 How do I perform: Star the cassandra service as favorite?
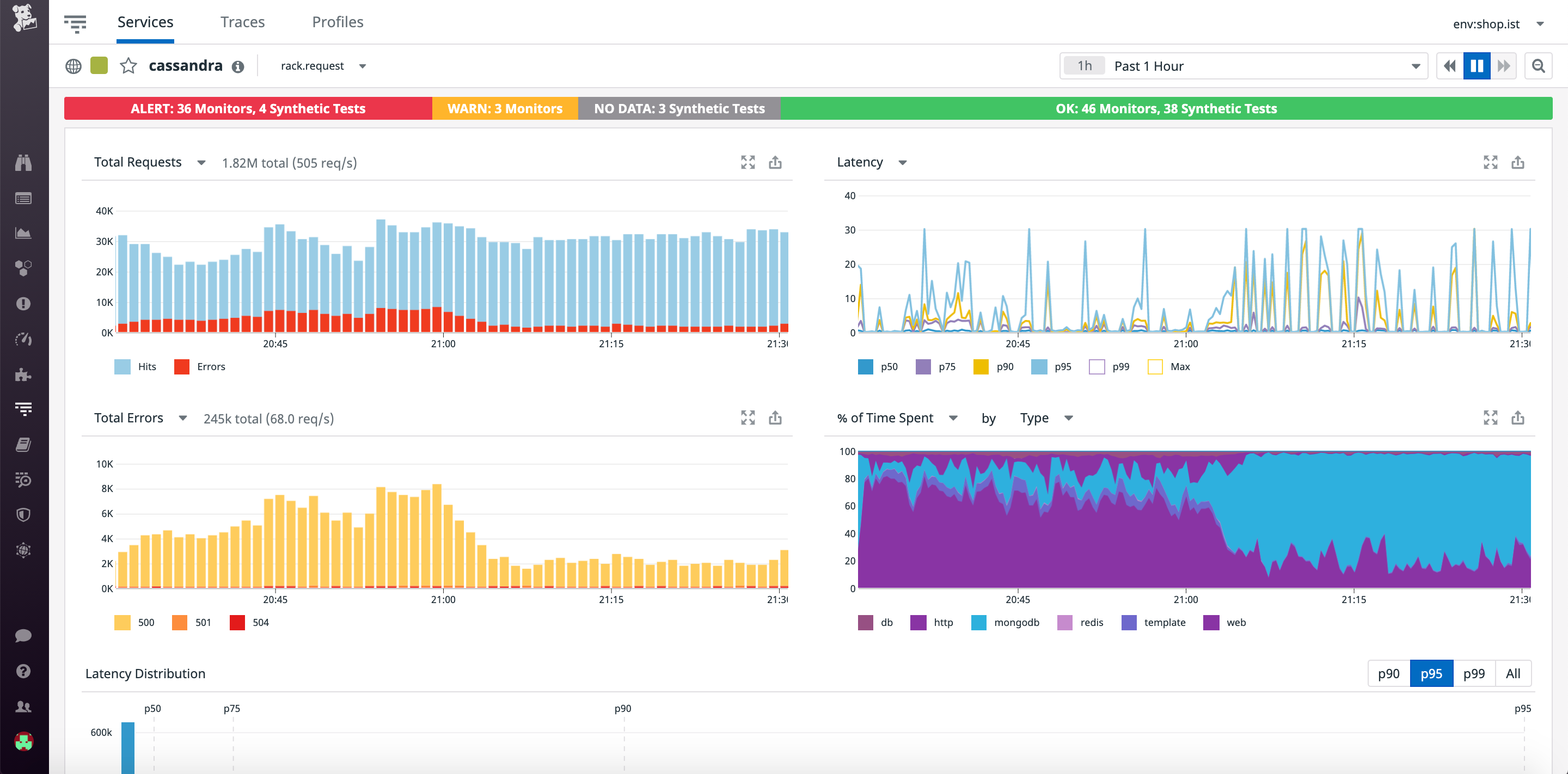(129, 66)
